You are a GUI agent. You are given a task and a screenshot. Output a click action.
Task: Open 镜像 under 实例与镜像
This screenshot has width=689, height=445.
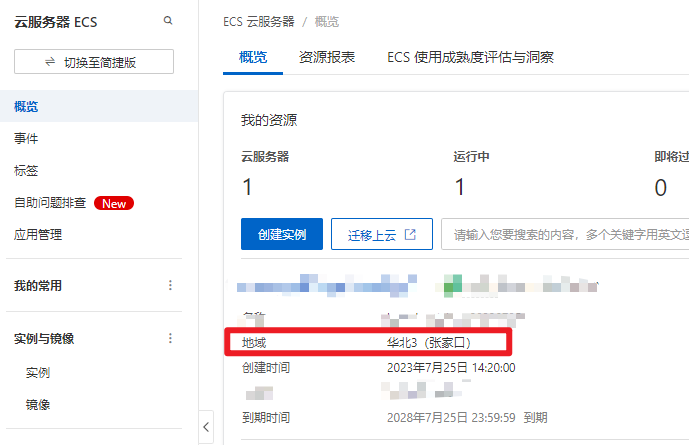38,405
